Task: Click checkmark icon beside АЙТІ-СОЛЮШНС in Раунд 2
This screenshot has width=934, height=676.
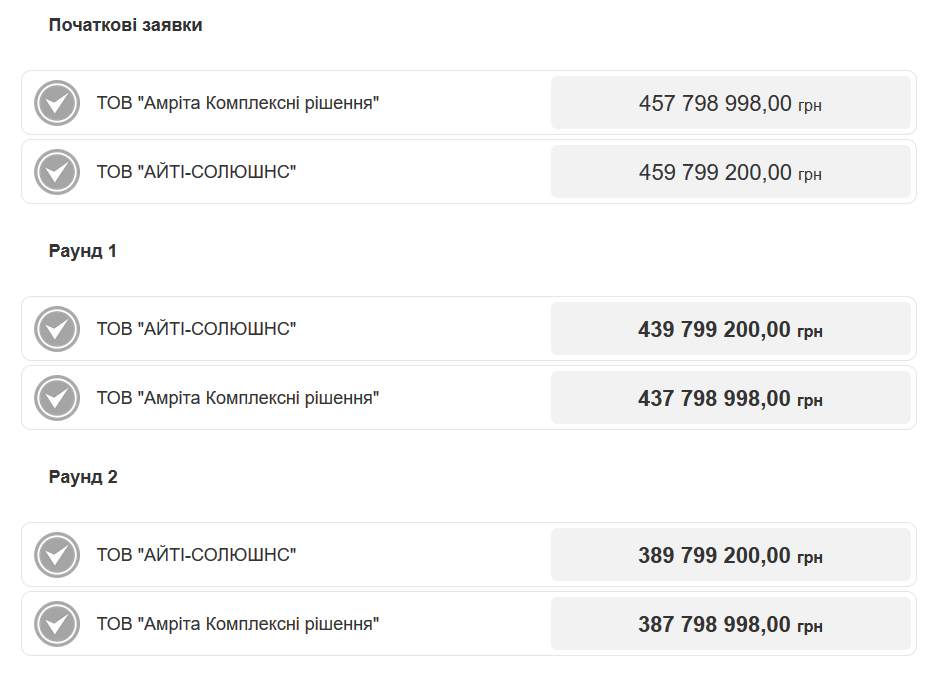Action: pos(57,555)
